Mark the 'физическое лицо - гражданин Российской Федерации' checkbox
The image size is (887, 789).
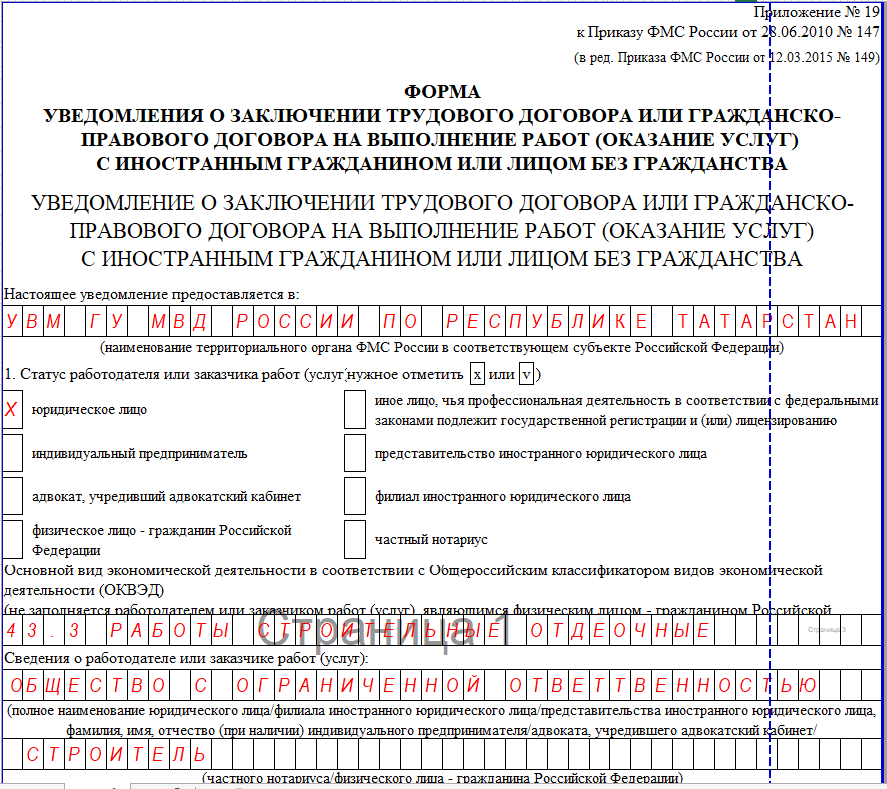12,539
